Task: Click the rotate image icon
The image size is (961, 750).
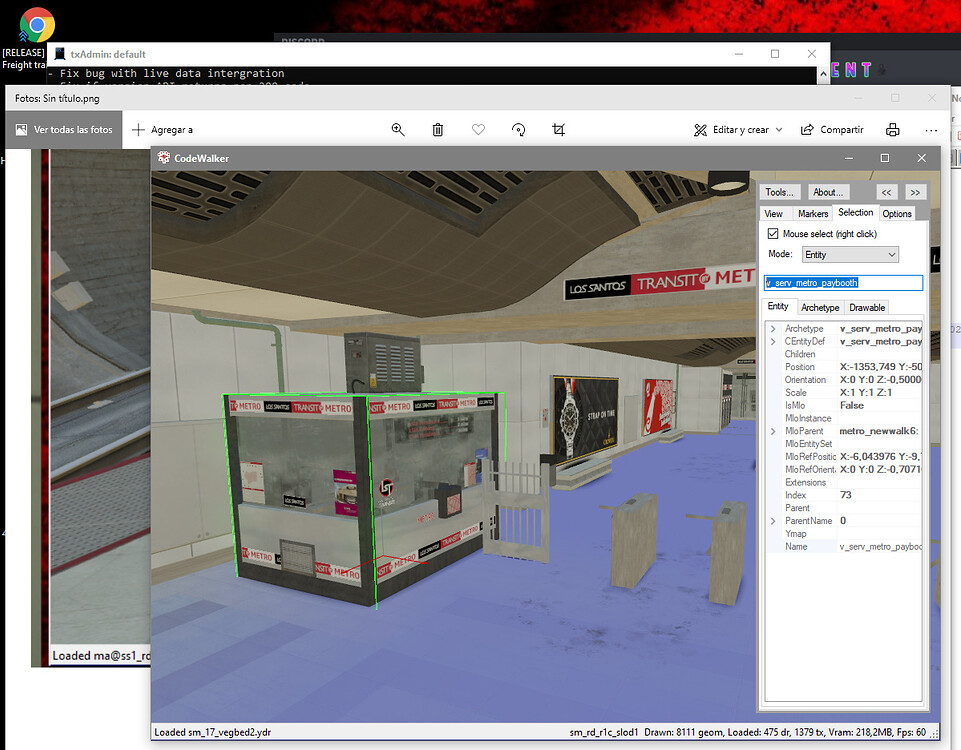Action: (x=518, y=130)
